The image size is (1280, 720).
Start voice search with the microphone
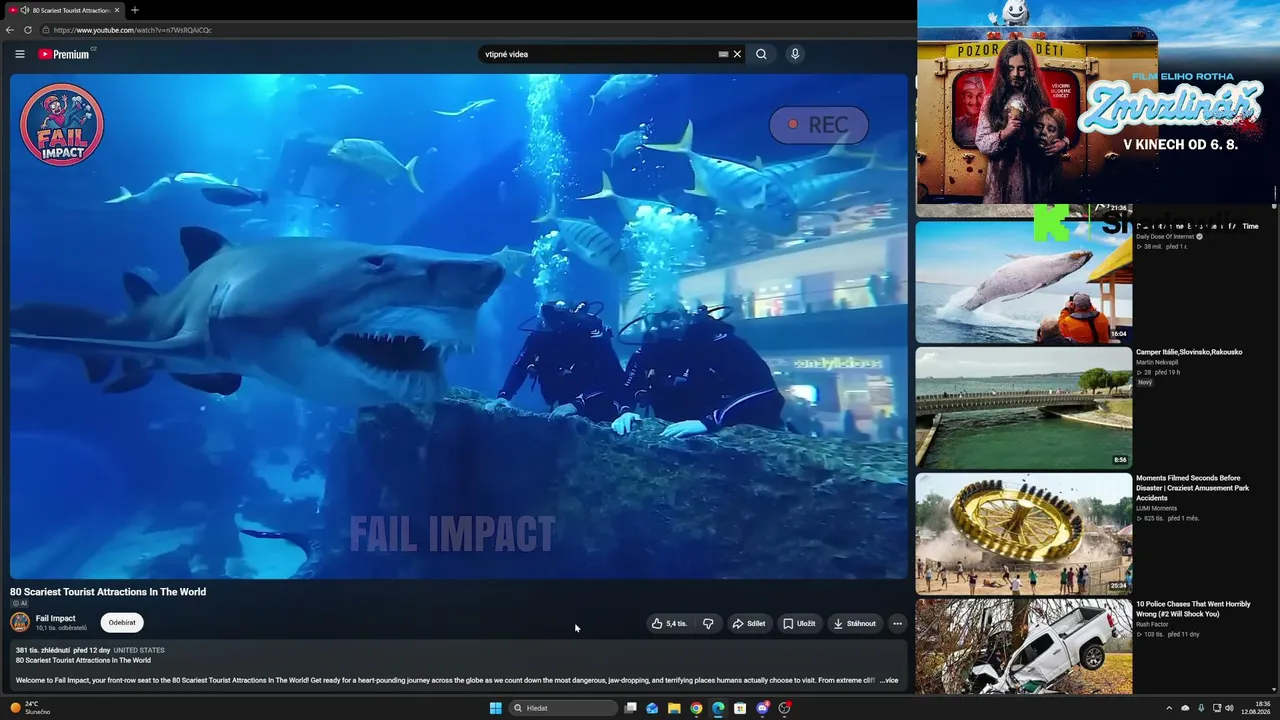795,54
